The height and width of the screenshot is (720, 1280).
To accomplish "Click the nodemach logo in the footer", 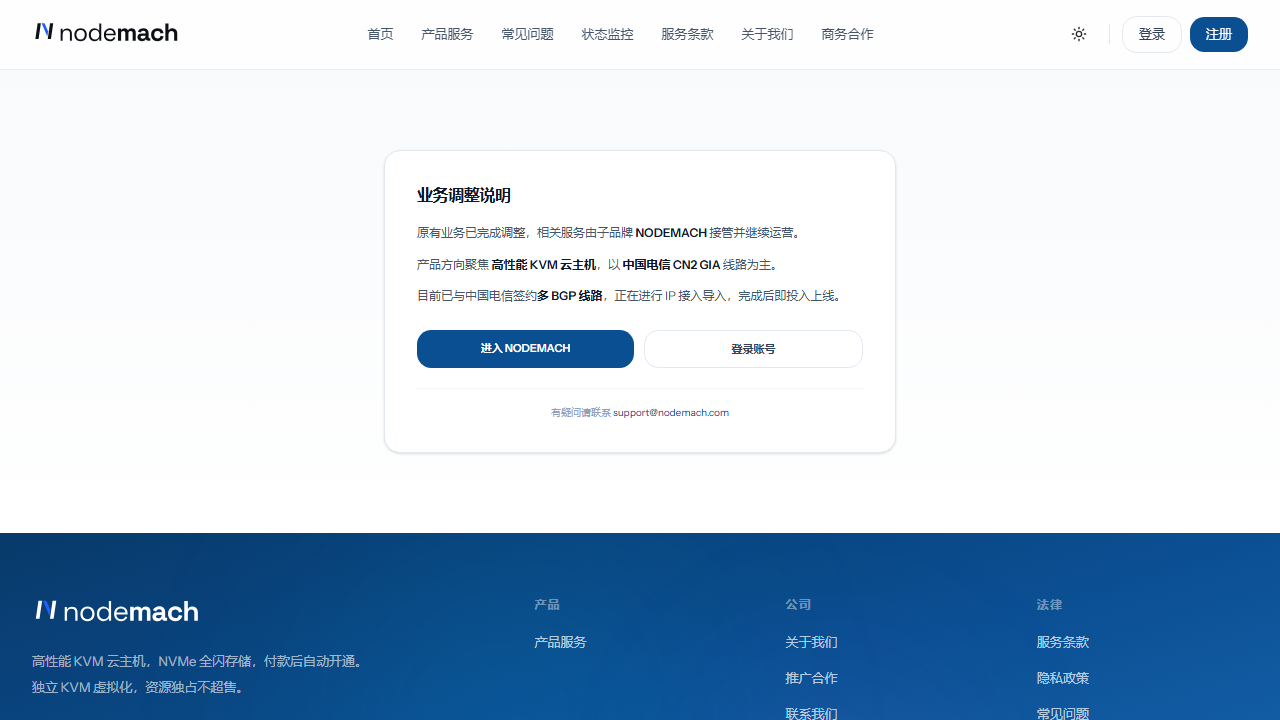I will [117, 611].
